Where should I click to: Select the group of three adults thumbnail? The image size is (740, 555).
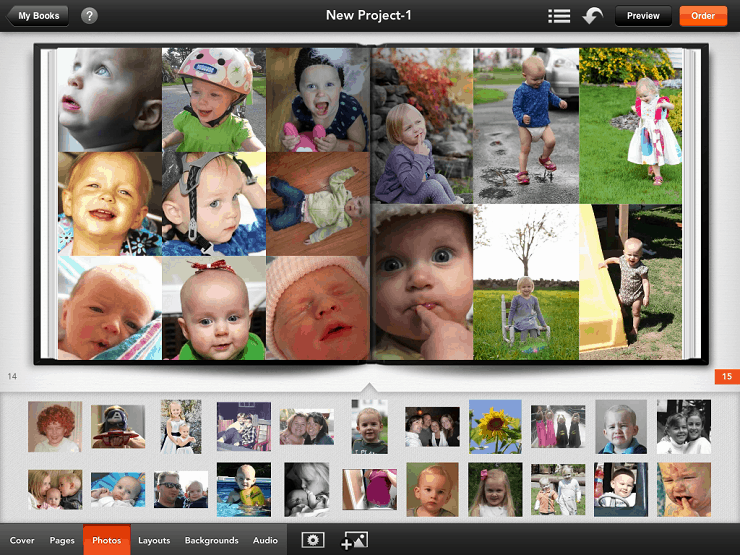pyautogui.click(x=432, y=427)
